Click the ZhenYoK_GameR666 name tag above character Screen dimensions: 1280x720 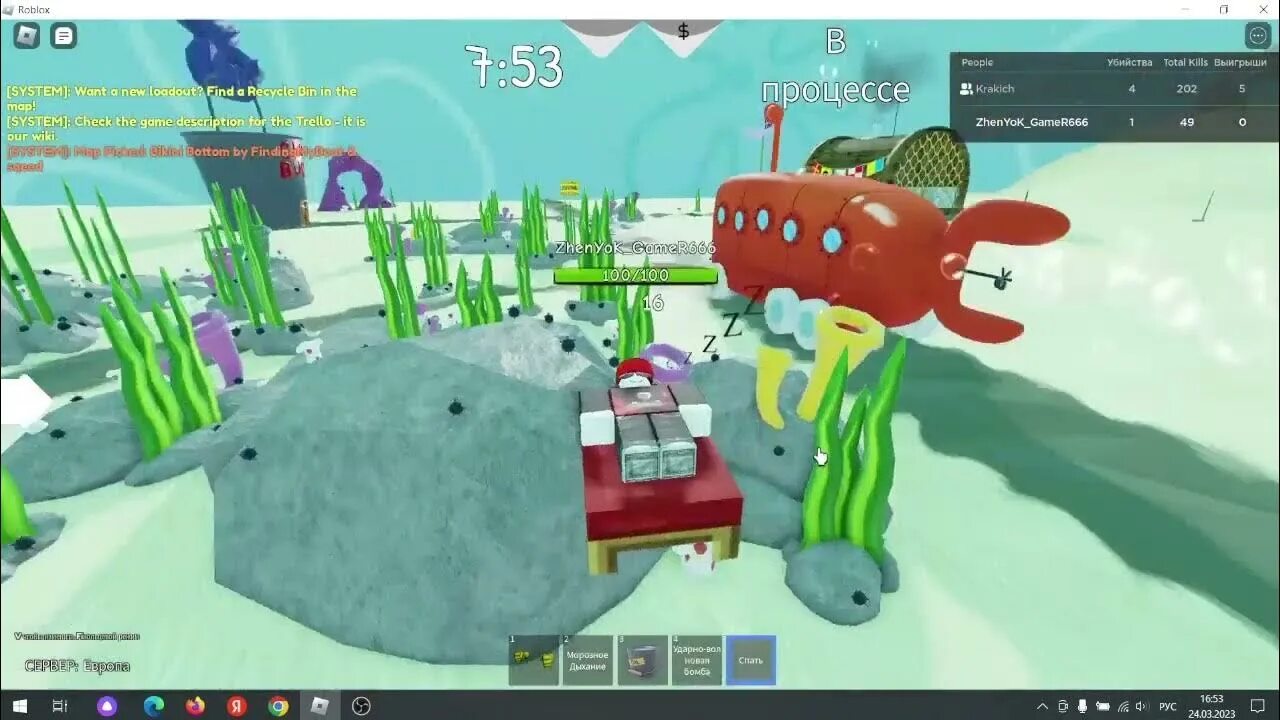[635, 248]
